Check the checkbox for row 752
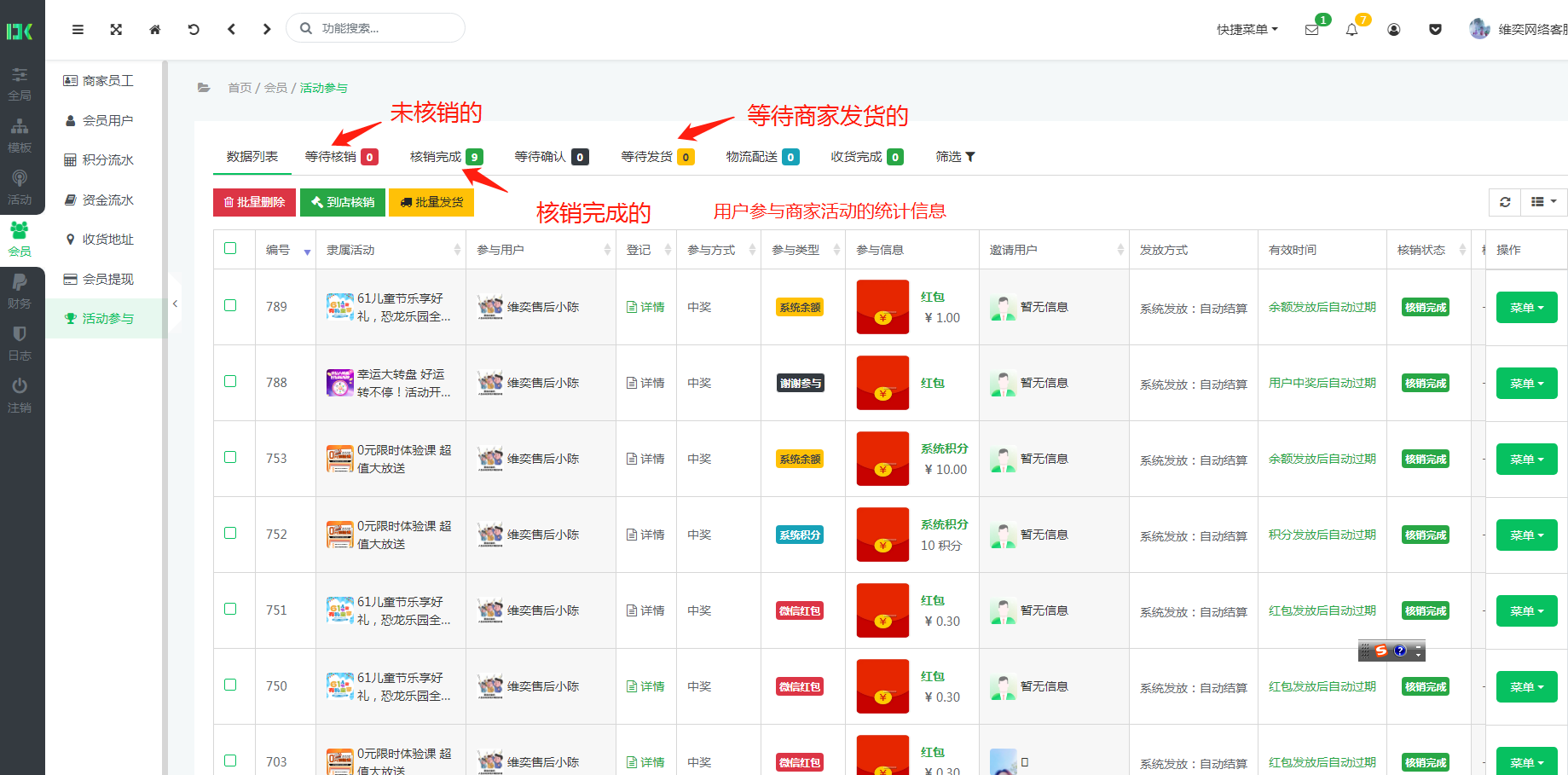 (x=230, y=533)
